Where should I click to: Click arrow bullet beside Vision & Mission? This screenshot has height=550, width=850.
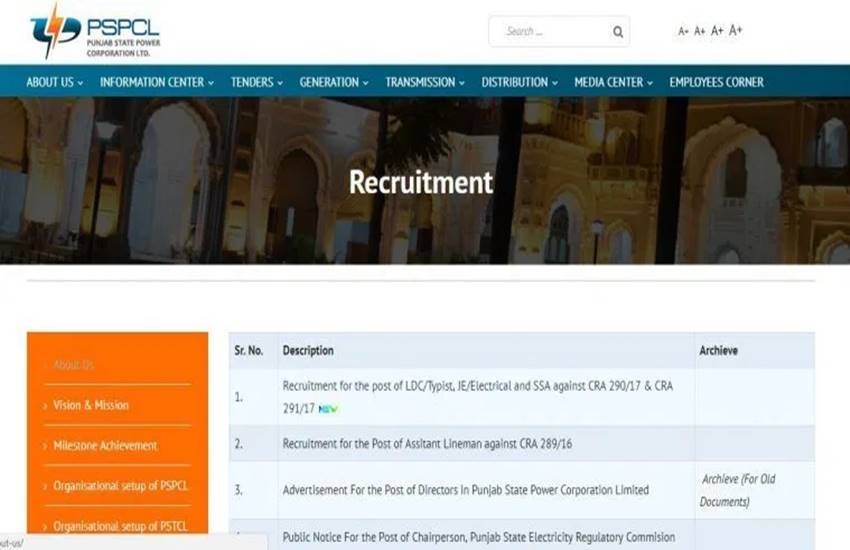point(45,406)
